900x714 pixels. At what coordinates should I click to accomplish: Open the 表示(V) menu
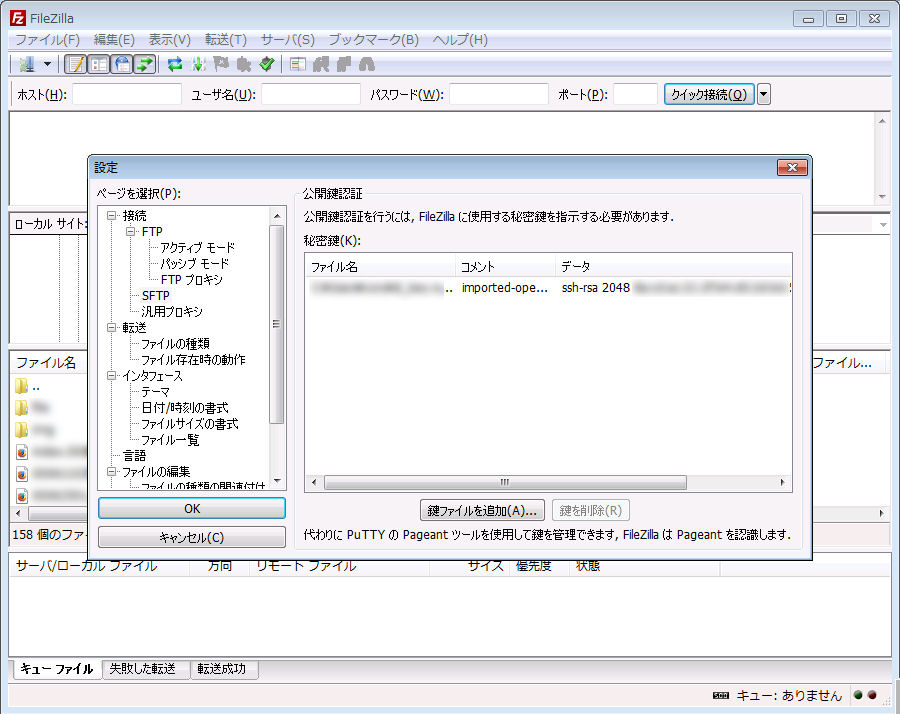[x=169, y=40]
